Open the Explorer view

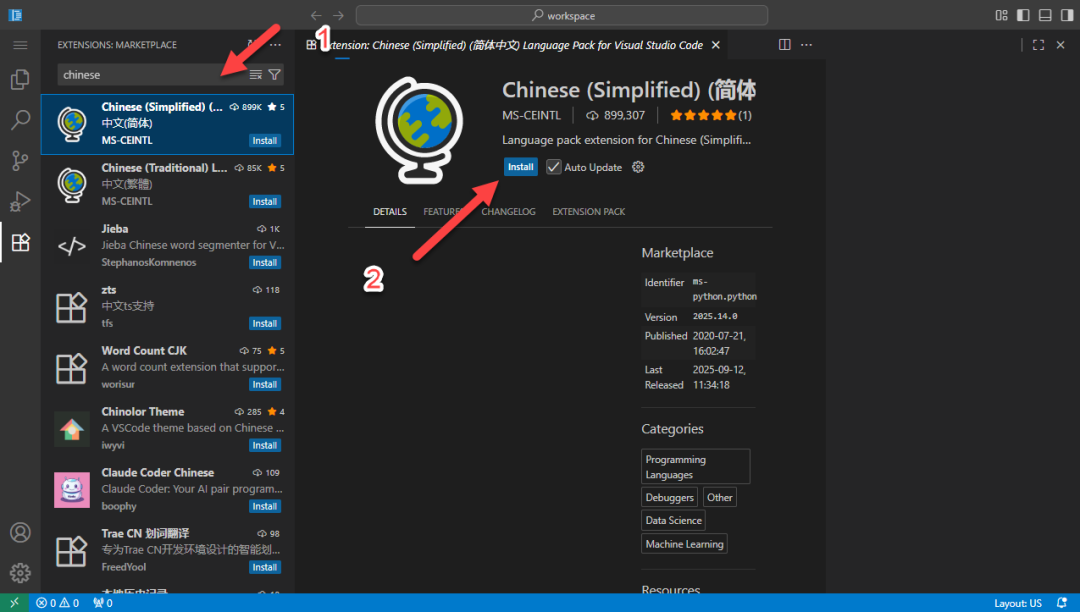pyautogui.click(x=20, y=80)
